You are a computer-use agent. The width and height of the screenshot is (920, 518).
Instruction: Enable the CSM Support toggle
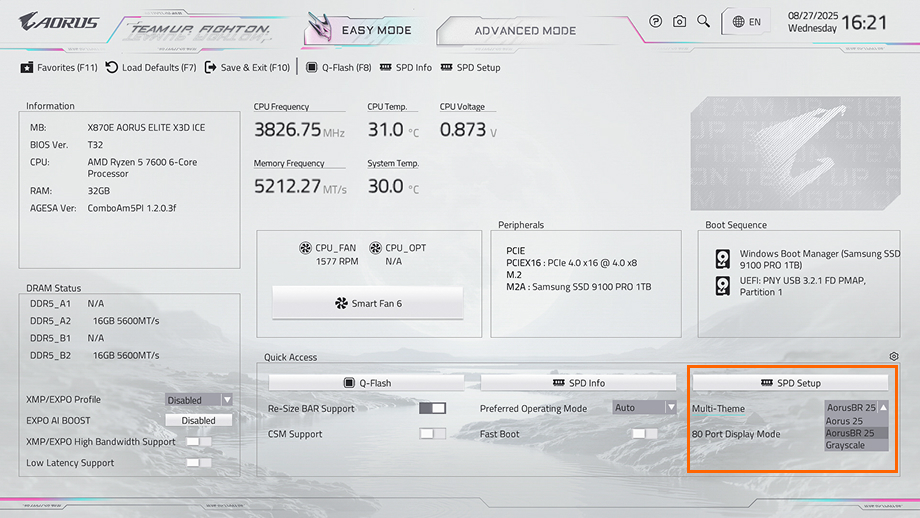432,434
